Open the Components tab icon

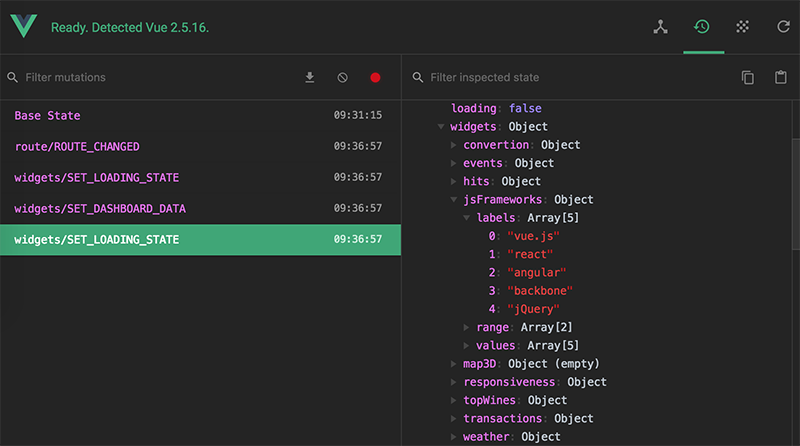point(661,27)
